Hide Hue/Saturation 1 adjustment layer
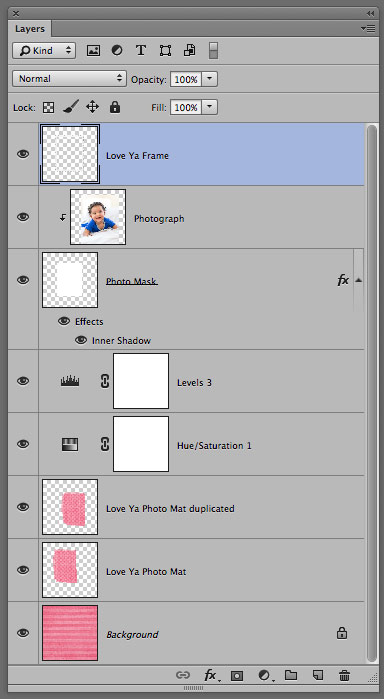This screenshot has height=699, width=384. point(23,444)
